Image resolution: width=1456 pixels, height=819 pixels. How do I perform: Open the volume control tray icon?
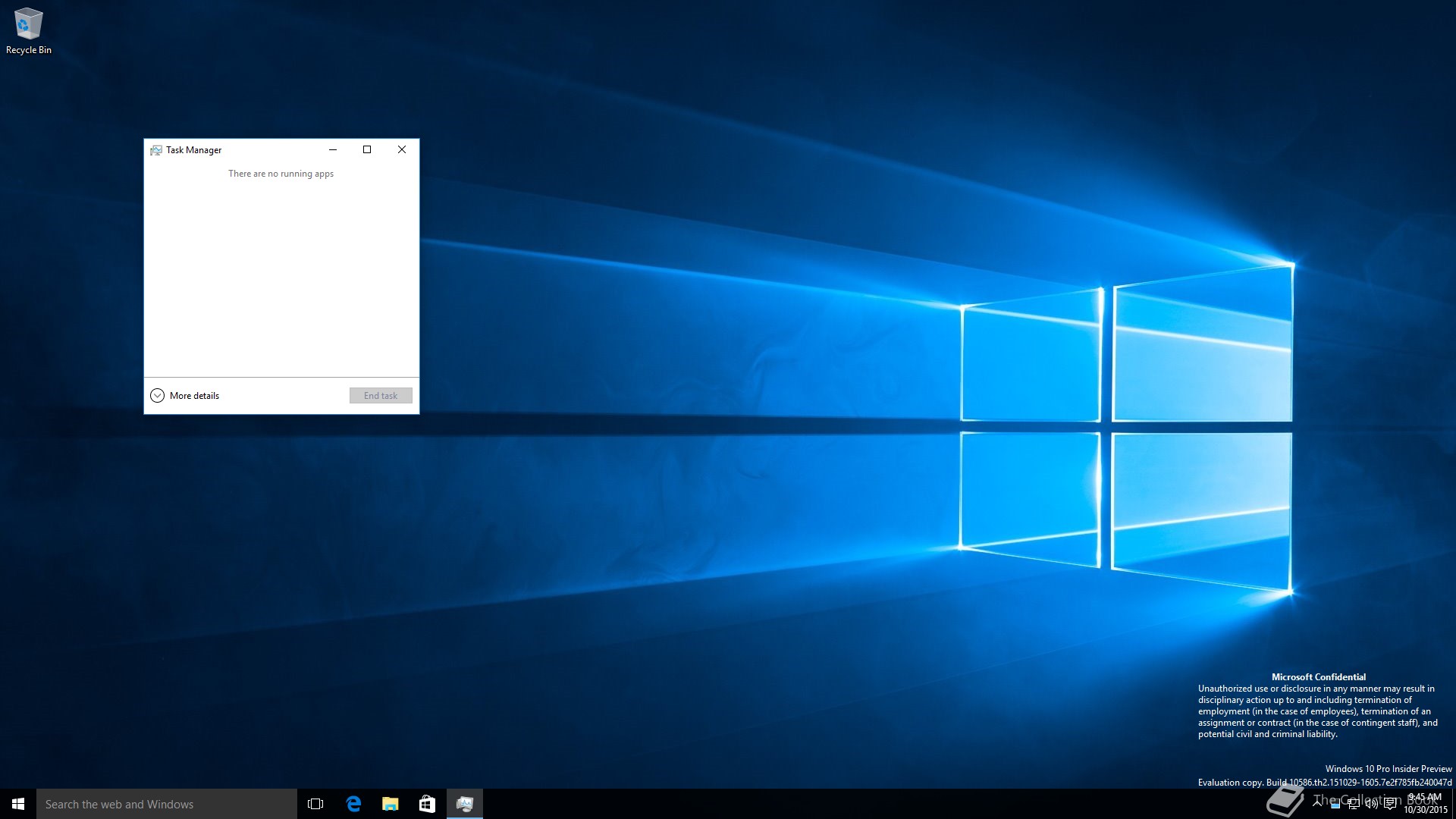pyautogui.click(x=1372, y=804)
